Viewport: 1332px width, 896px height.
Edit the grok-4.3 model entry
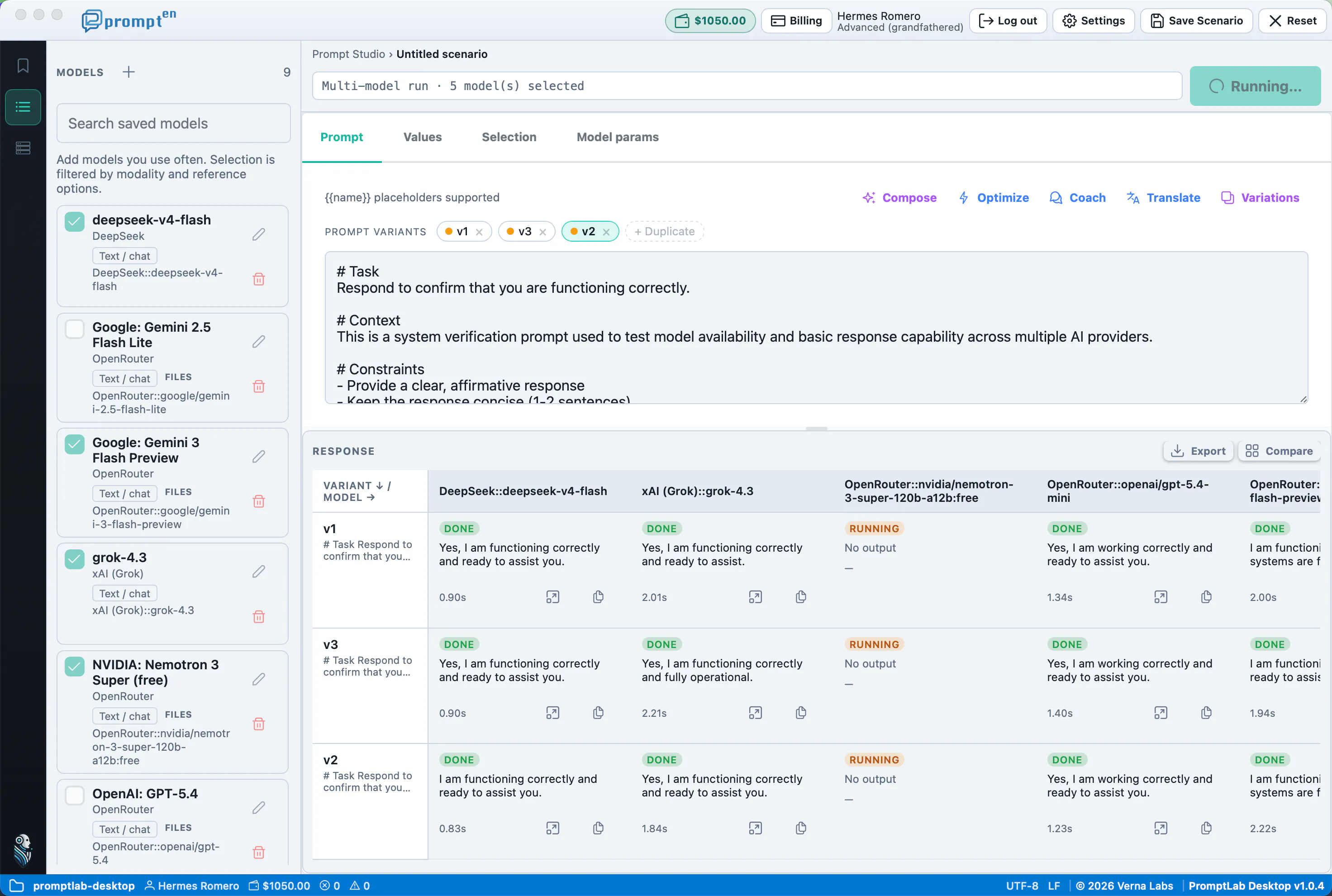(259, 572)
